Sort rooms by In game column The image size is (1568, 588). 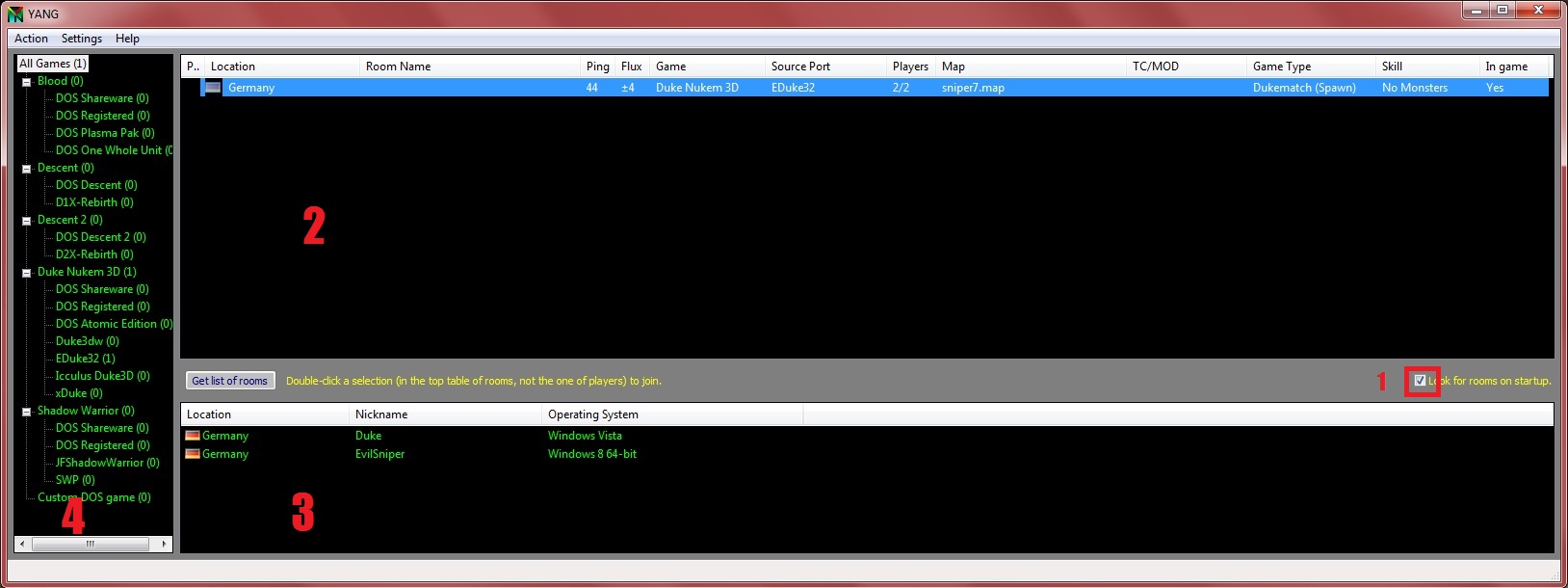[1514, 67]
